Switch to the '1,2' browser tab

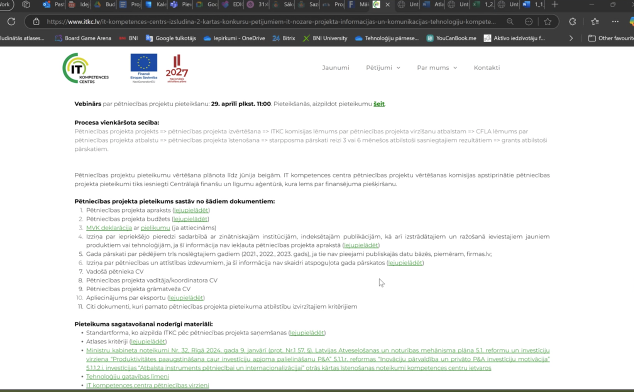pyautogui.click(x=484, y=4)
